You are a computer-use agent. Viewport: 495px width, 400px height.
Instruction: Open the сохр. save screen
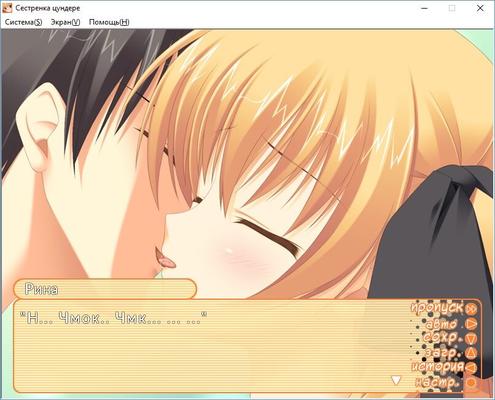coord(450,338)
